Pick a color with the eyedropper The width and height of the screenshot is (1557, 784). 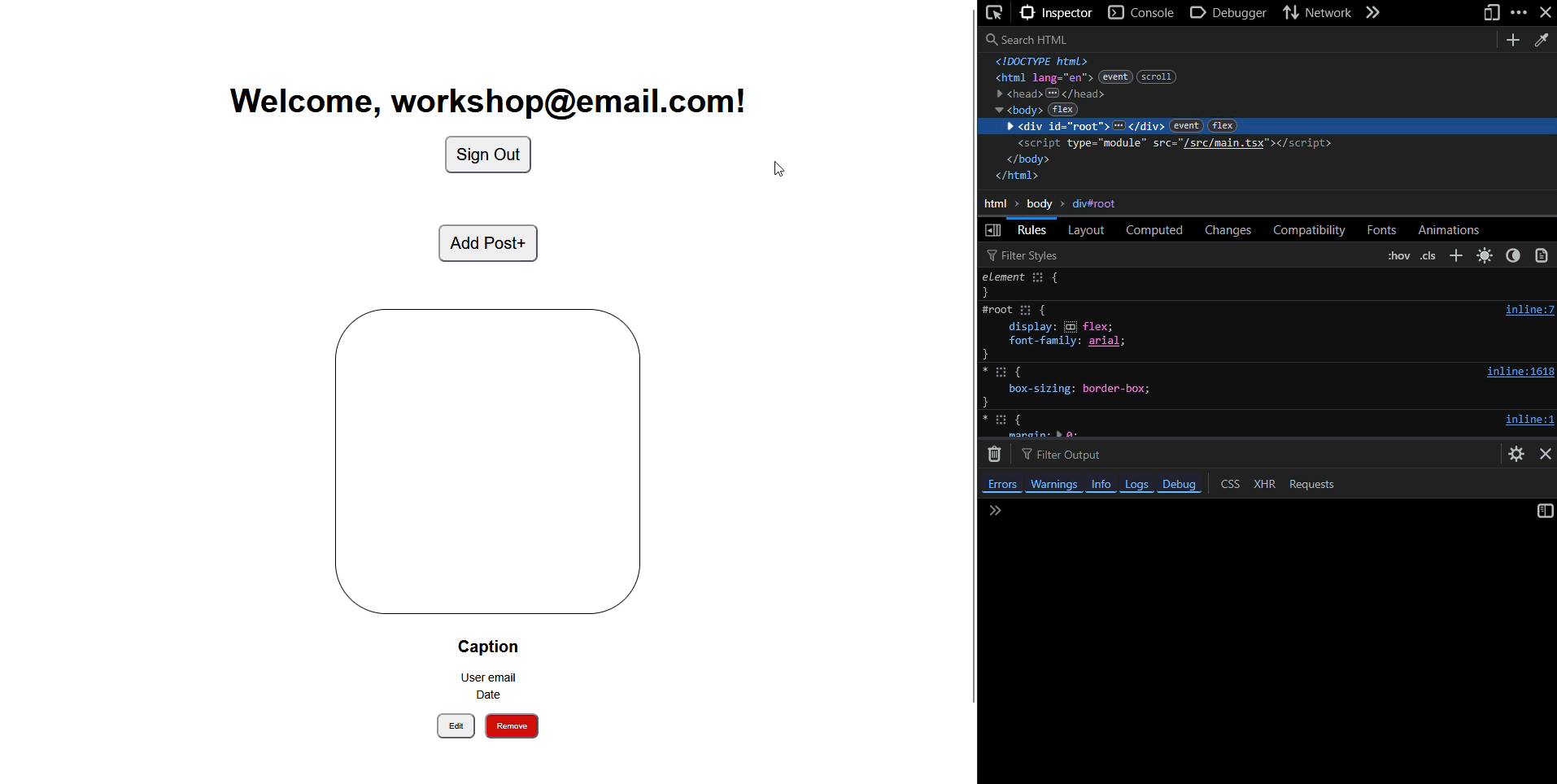click(x=1542, y=40)
